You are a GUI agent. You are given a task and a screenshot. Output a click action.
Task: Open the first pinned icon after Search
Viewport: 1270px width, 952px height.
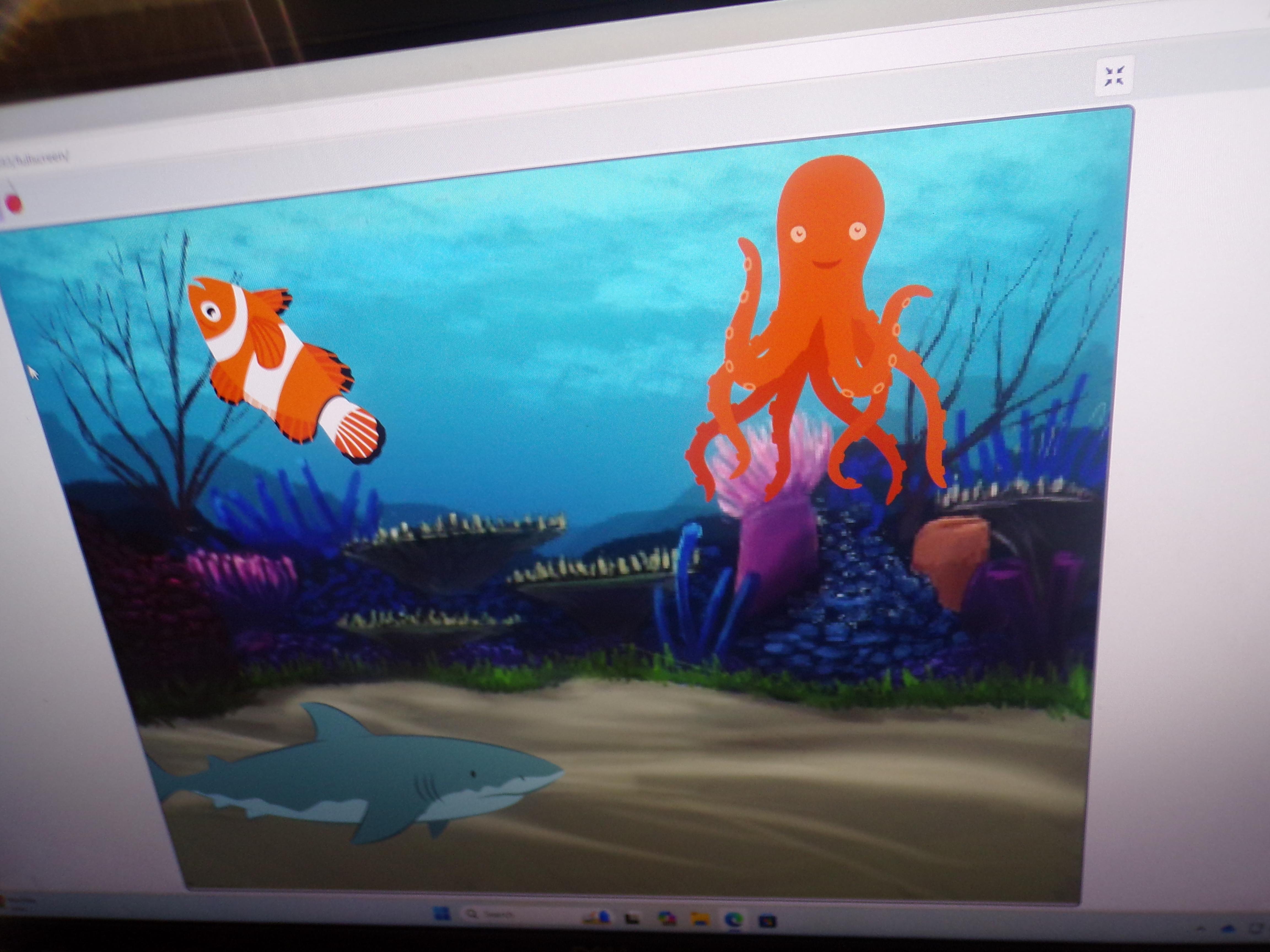[597, 917]
